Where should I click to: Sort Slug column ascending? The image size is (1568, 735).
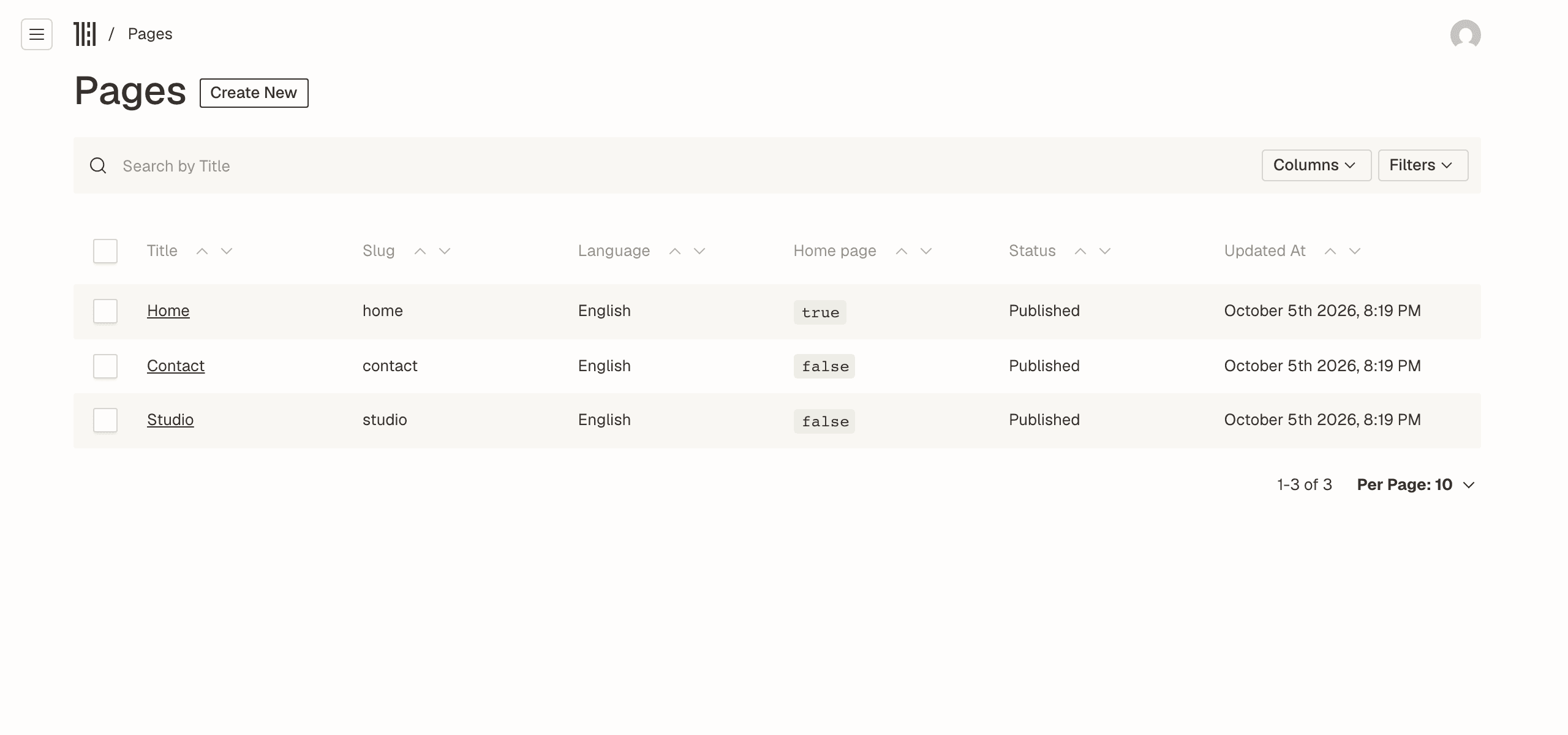pyautogui.click(x=420, y=251)
